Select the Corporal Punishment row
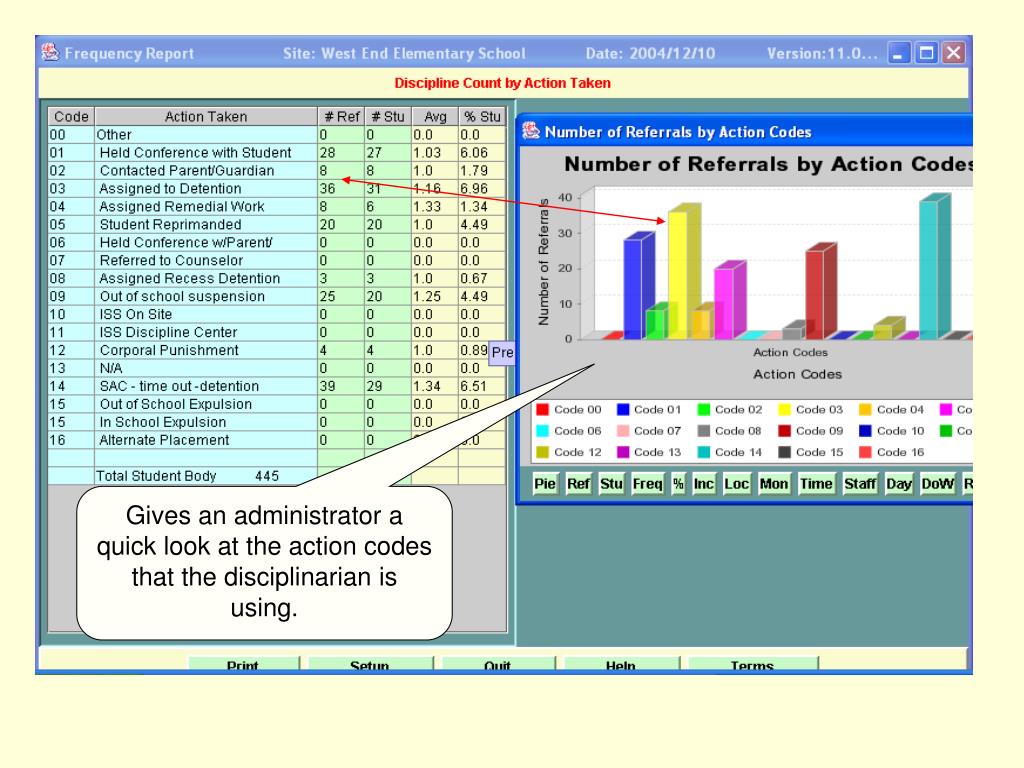The image size is (1024, 768). coord(277,350)
